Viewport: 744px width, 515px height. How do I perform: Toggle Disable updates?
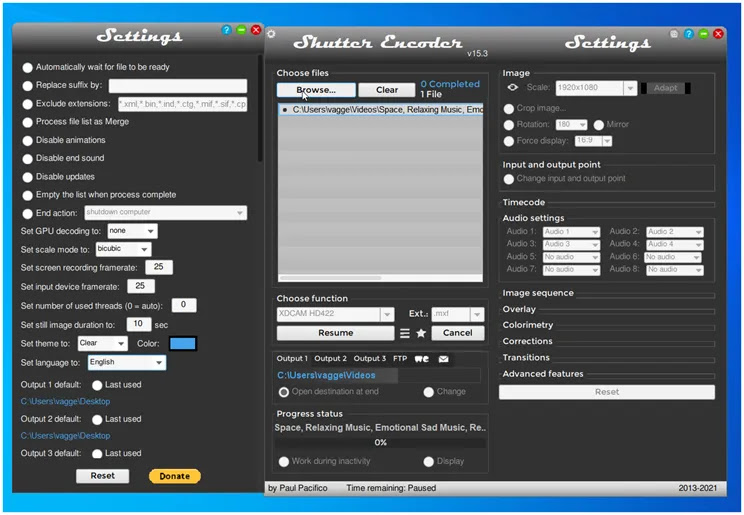tap(28, 177)
